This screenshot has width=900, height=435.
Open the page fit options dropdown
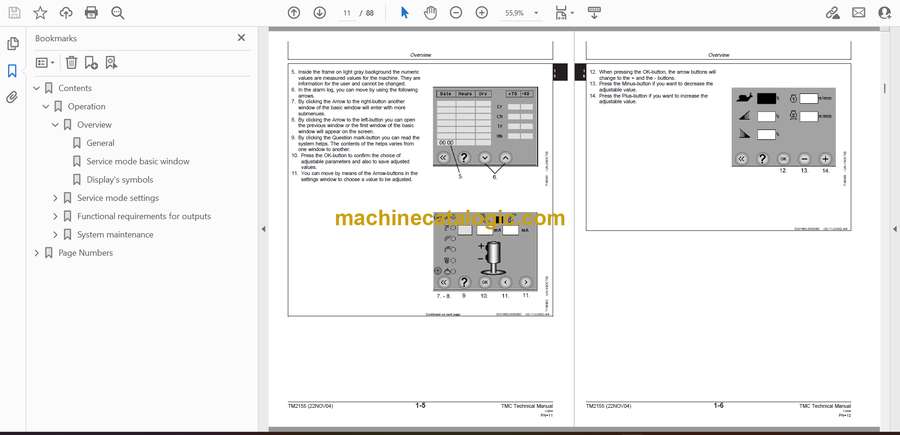pyautogui.click(x=564, y=13)
